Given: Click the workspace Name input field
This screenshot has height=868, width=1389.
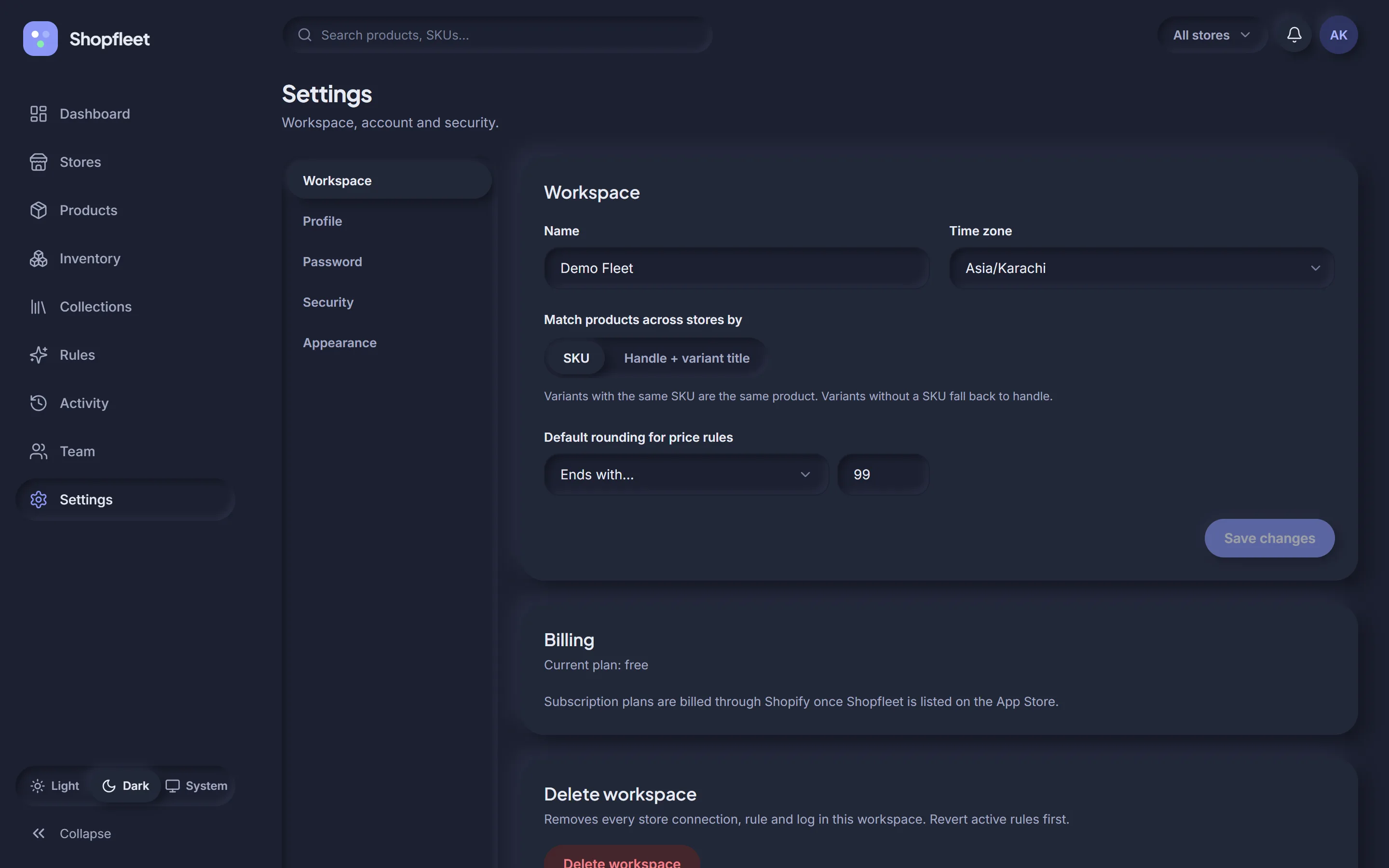Looking at the screenshot, I should pyautogui.click(x=736, y=268).
